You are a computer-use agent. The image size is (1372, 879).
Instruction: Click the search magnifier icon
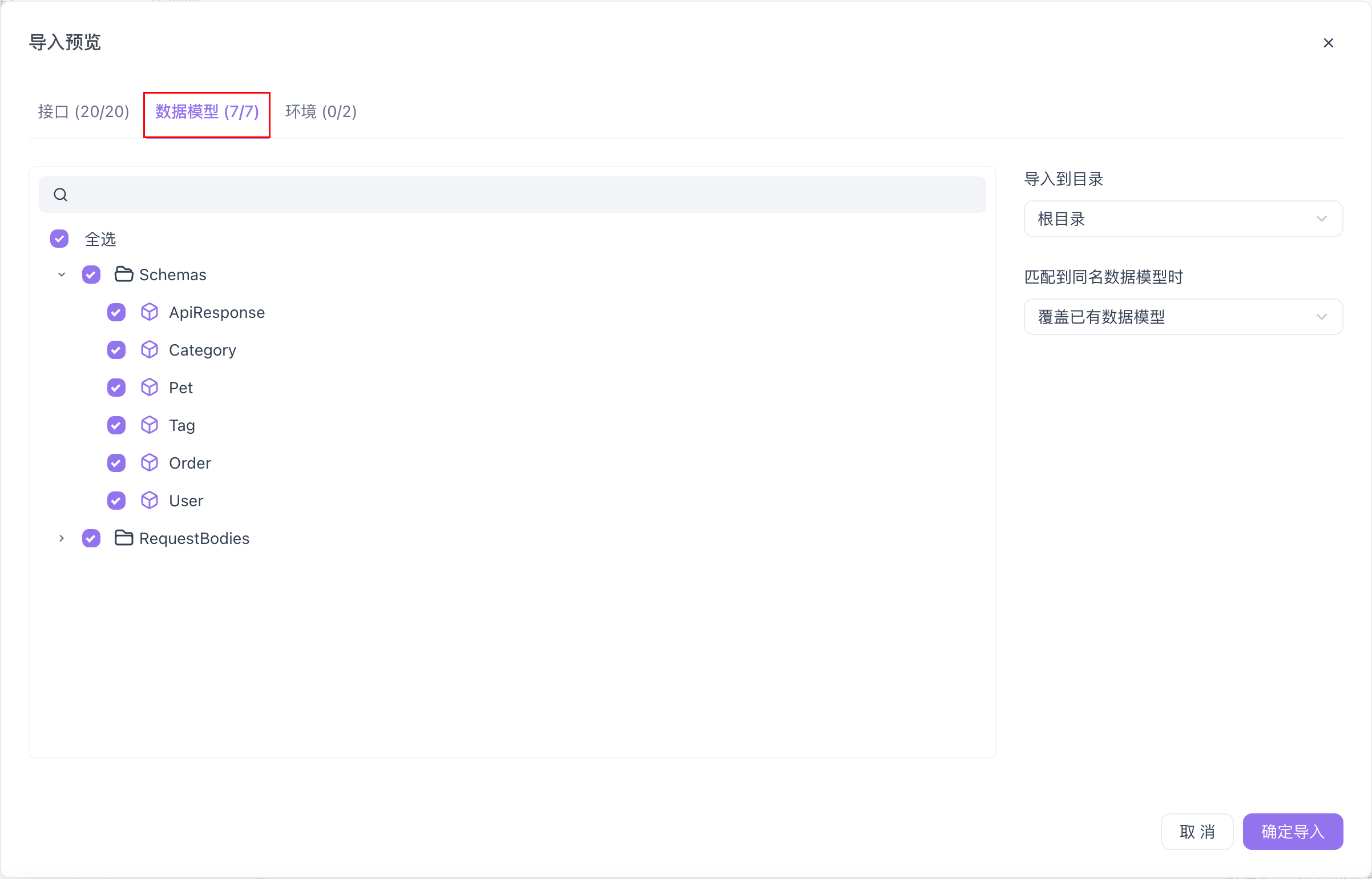pos(60,195)
